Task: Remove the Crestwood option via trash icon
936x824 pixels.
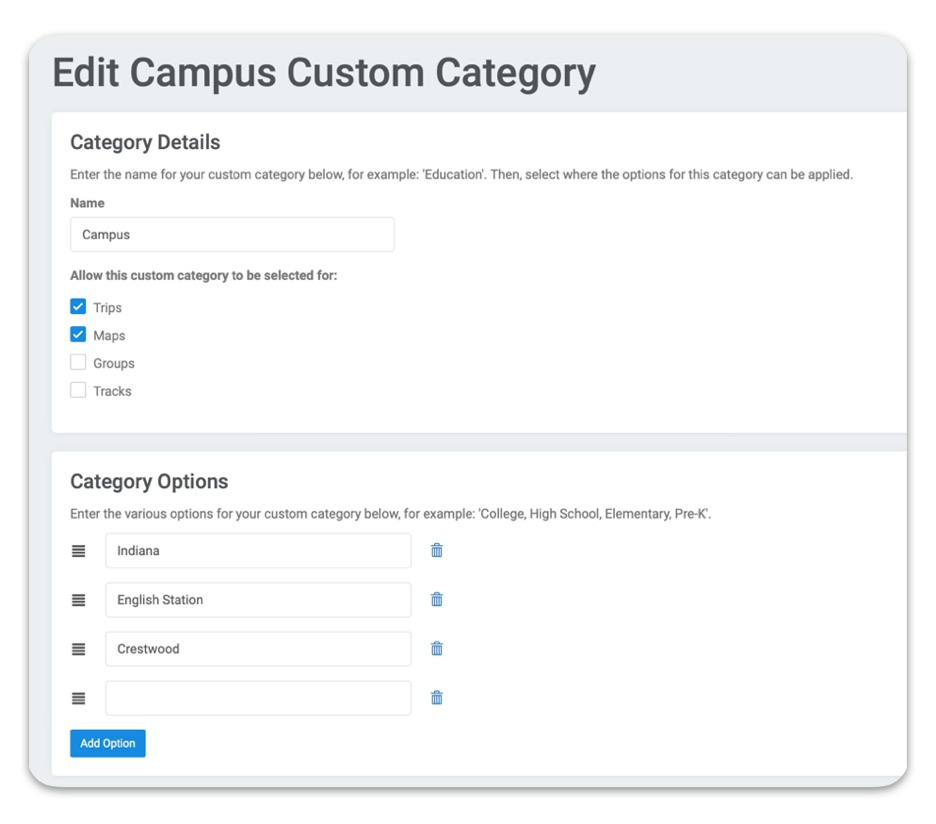Action: coord(437,648)
